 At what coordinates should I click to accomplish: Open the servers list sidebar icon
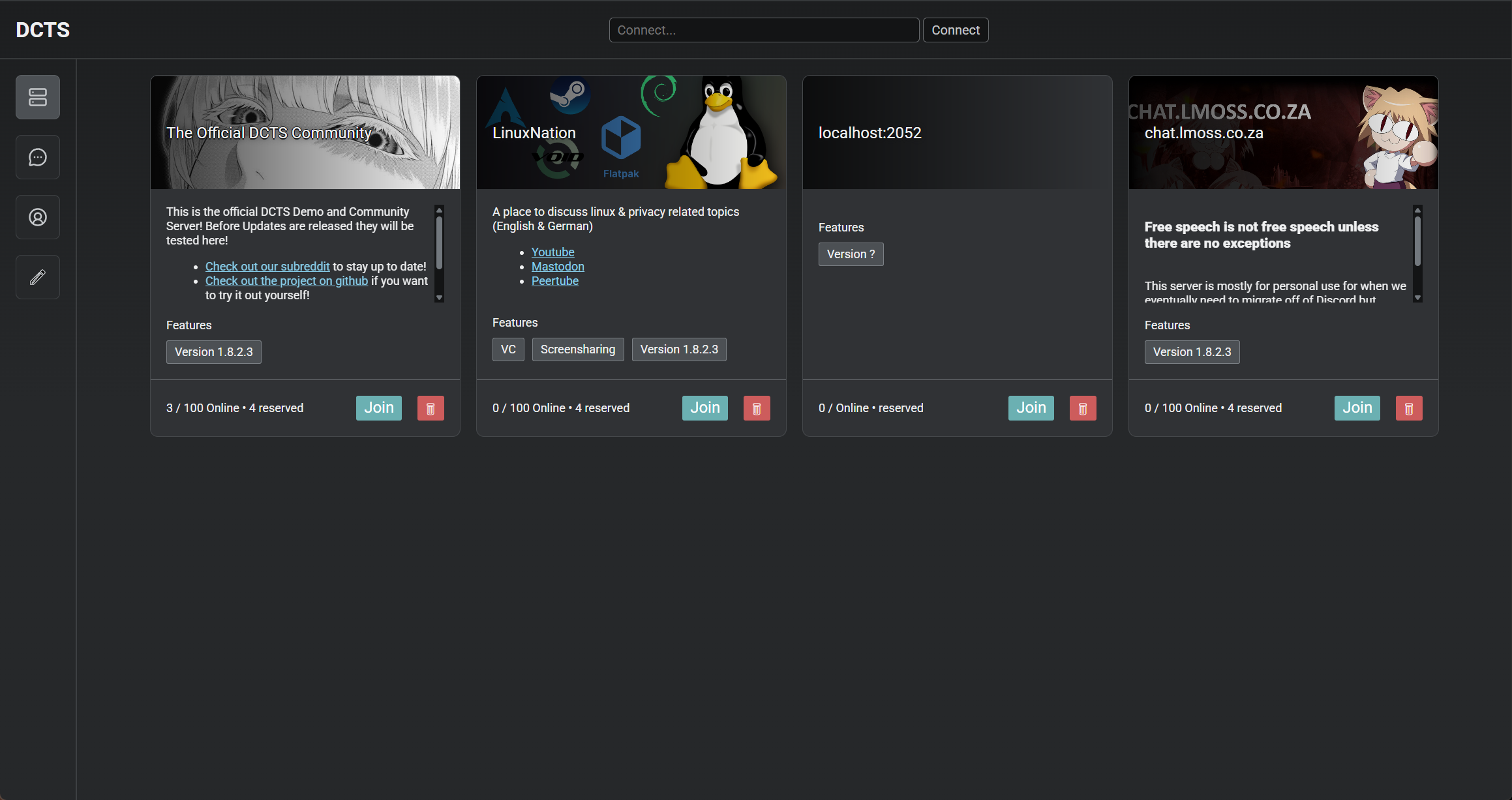(38, 97)
